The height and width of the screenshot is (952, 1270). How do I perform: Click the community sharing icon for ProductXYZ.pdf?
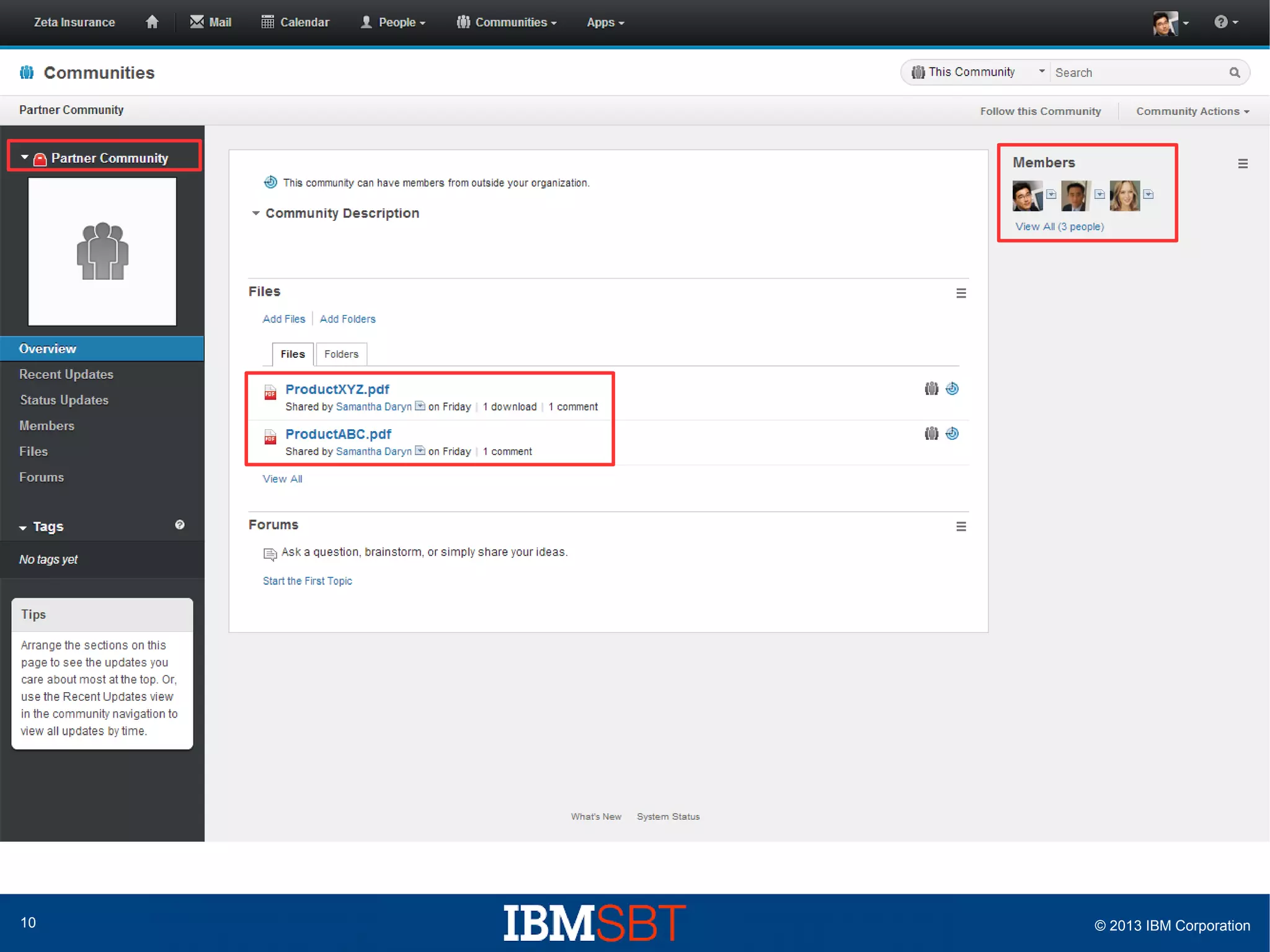coord(931,388)
